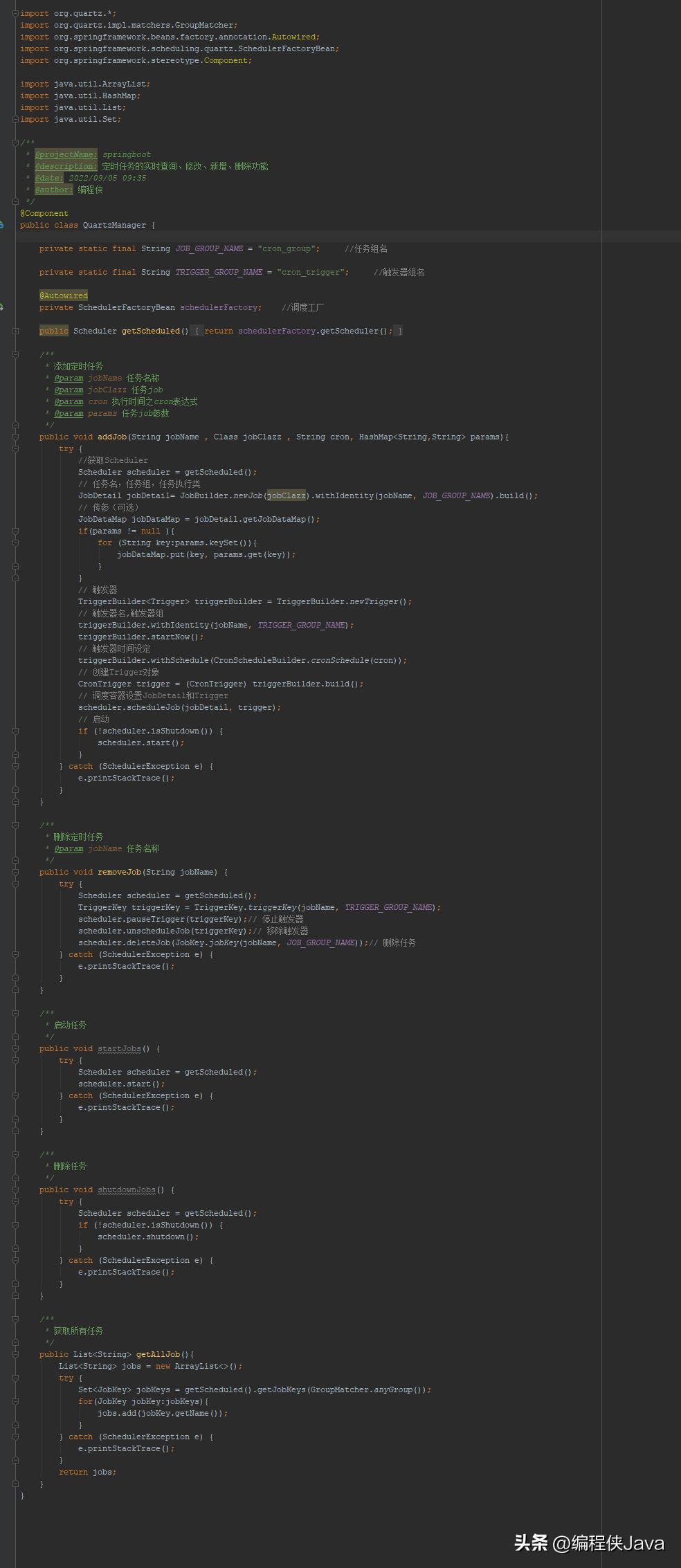
Task: Click TriggerKey.triggerKey call in removeJob
Action: [267, 907]
